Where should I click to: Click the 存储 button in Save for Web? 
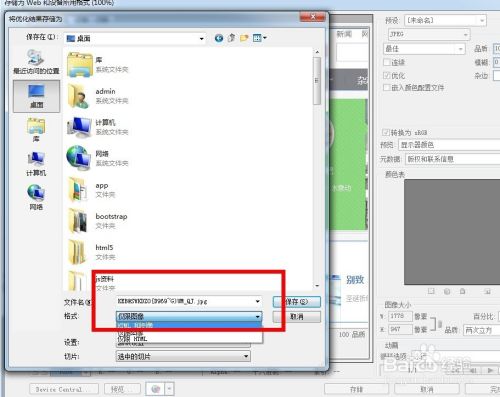(x=356, y=389)
